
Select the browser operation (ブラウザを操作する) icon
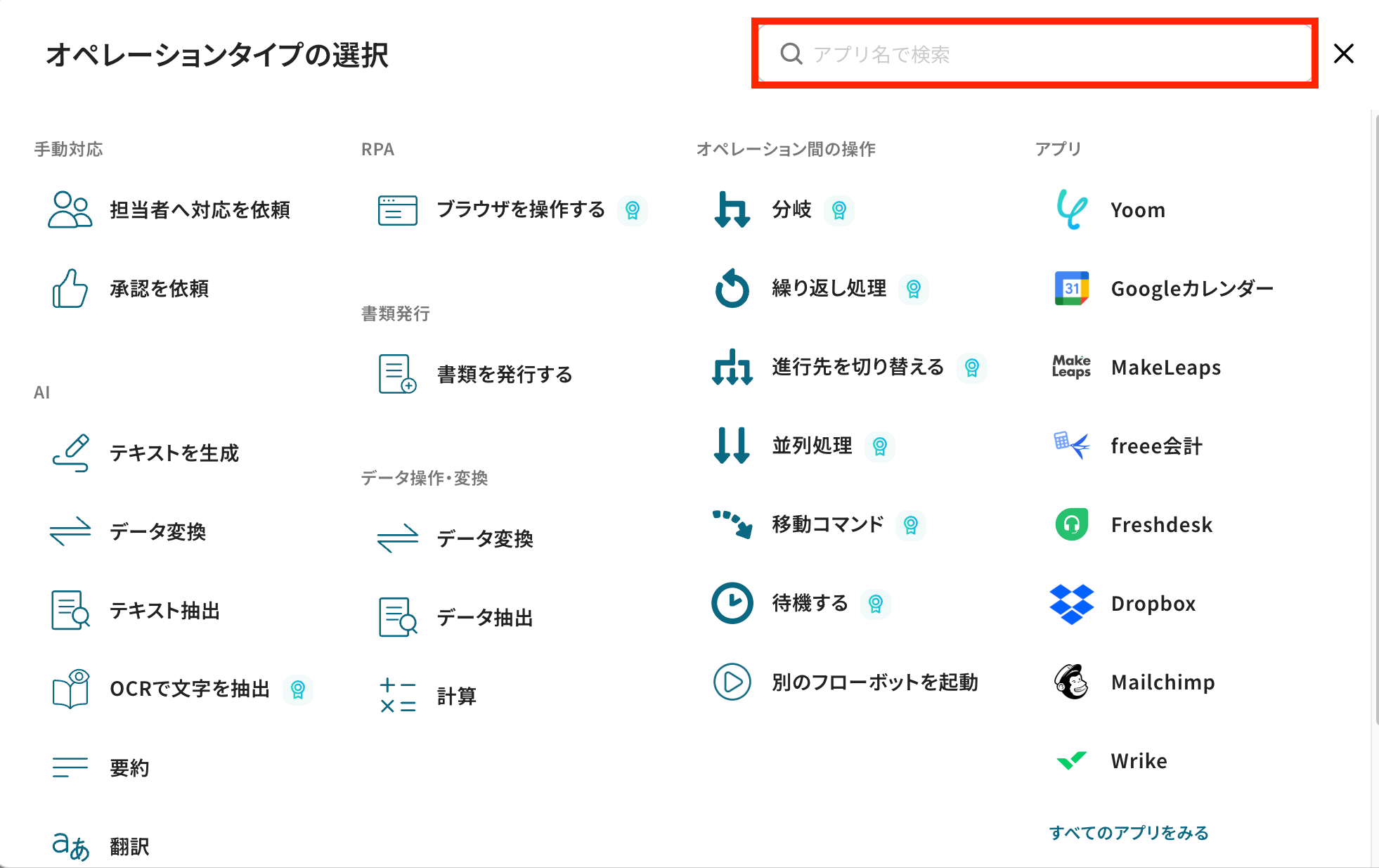(397, 209)
